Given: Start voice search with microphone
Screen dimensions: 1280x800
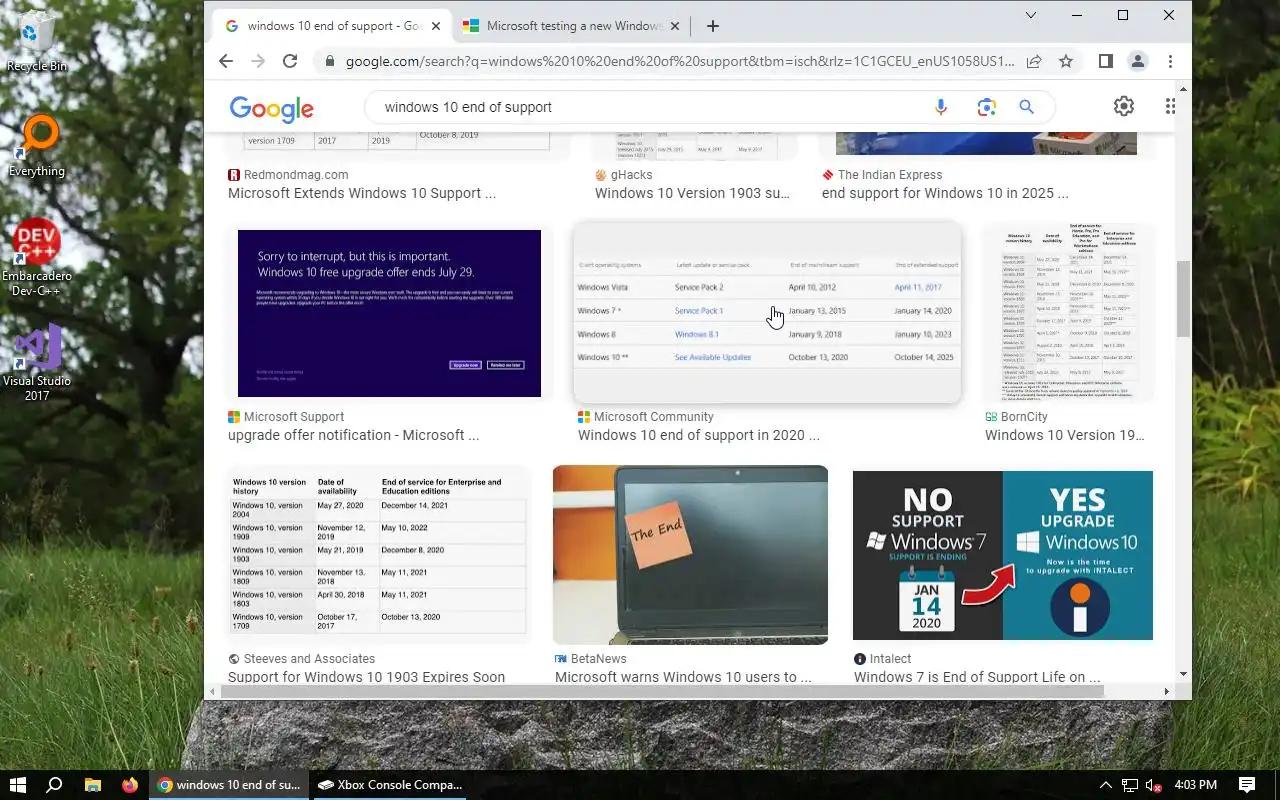Looking at the screenshot, I should click(x=940, y=107).
